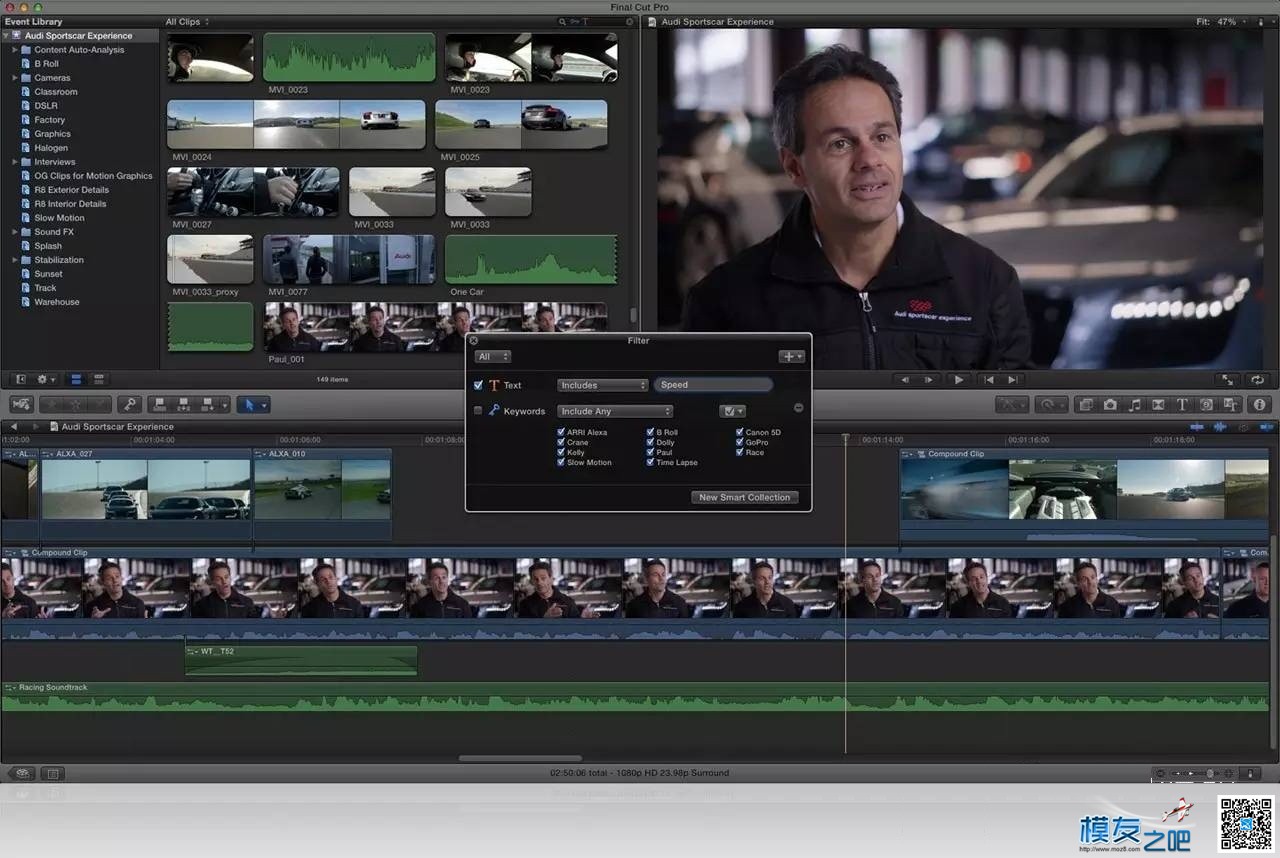This screenshot has width=1280, height=858.
Task: Switch browser to filmstrip view
Action: tap(75, 380)
